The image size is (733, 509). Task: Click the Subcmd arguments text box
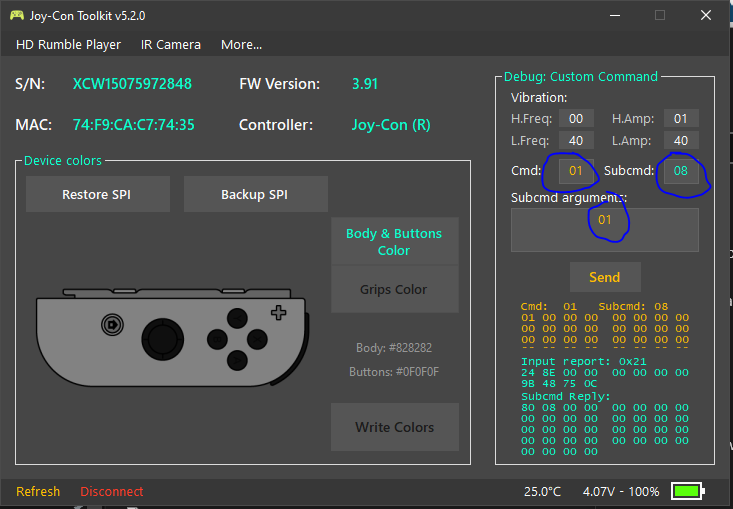(x=605, y=230)
